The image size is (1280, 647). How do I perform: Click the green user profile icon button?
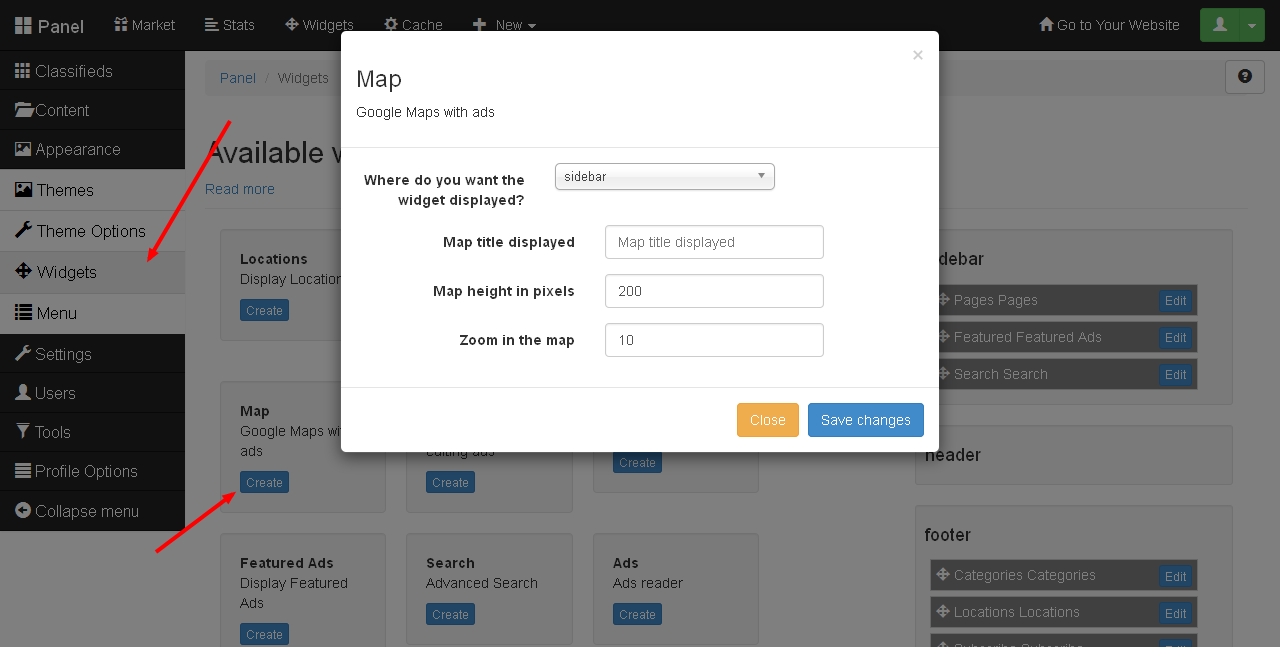coord(1219,25)
